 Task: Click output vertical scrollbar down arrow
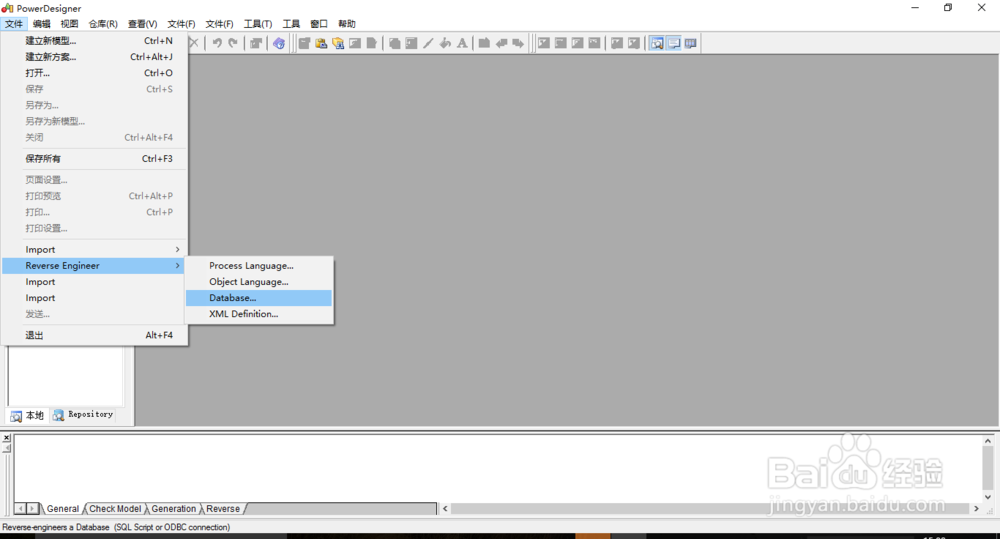(x=987, y=497)
